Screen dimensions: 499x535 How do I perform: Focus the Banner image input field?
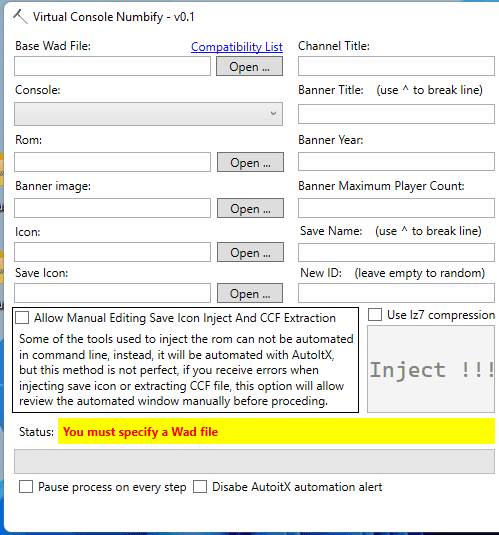point(112,208)
